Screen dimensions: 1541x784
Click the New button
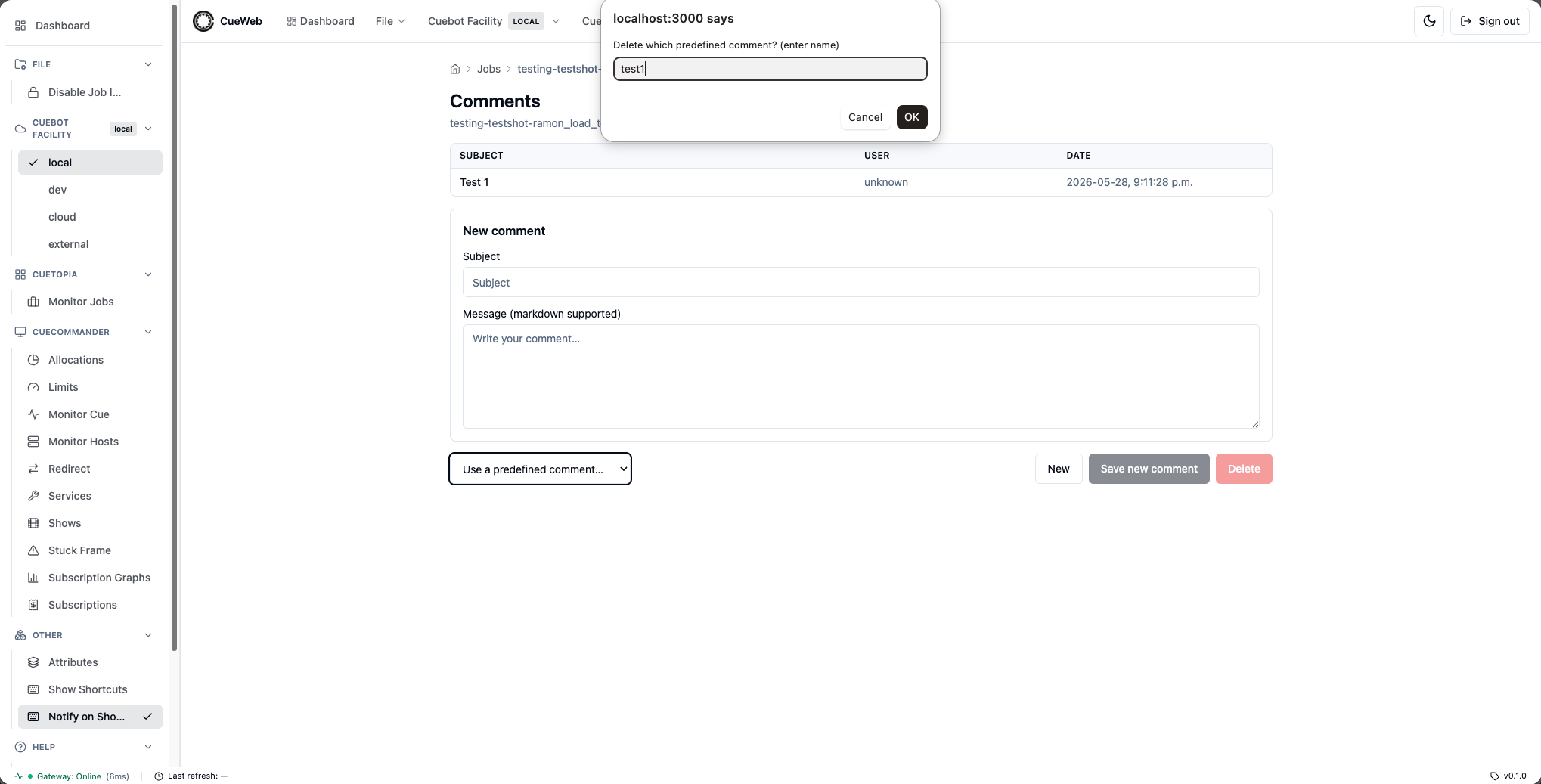1059,469
